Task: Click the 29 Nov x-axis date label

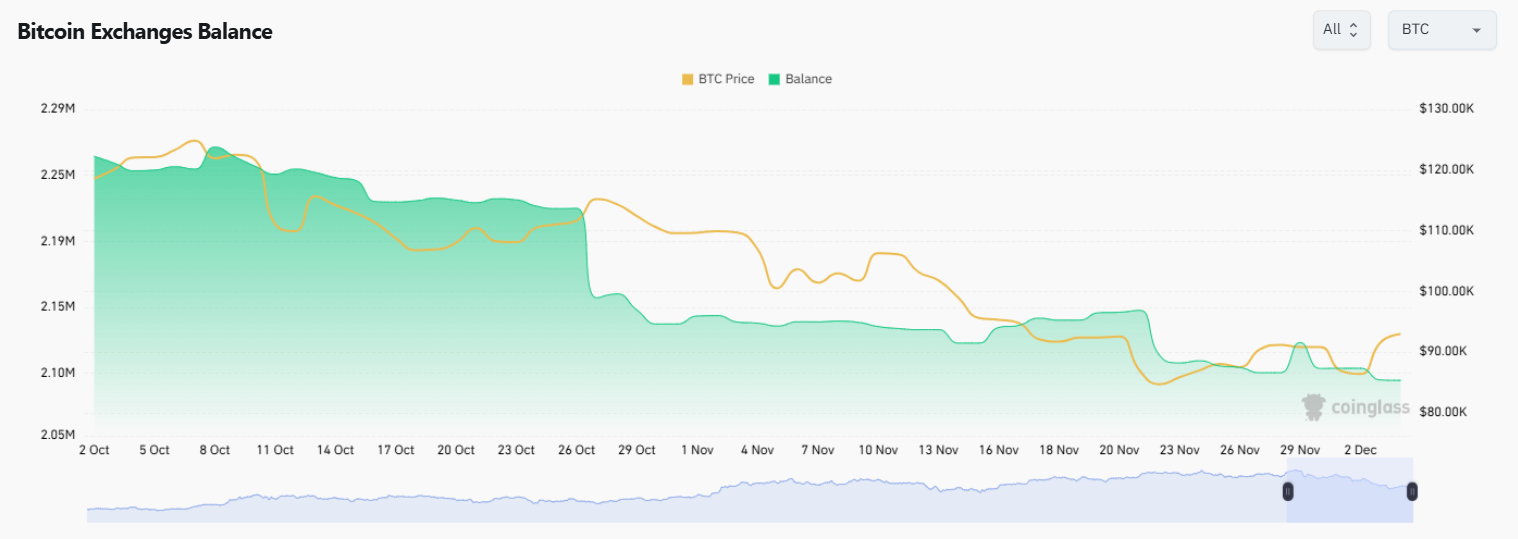Action: [x=1300, y=450]
